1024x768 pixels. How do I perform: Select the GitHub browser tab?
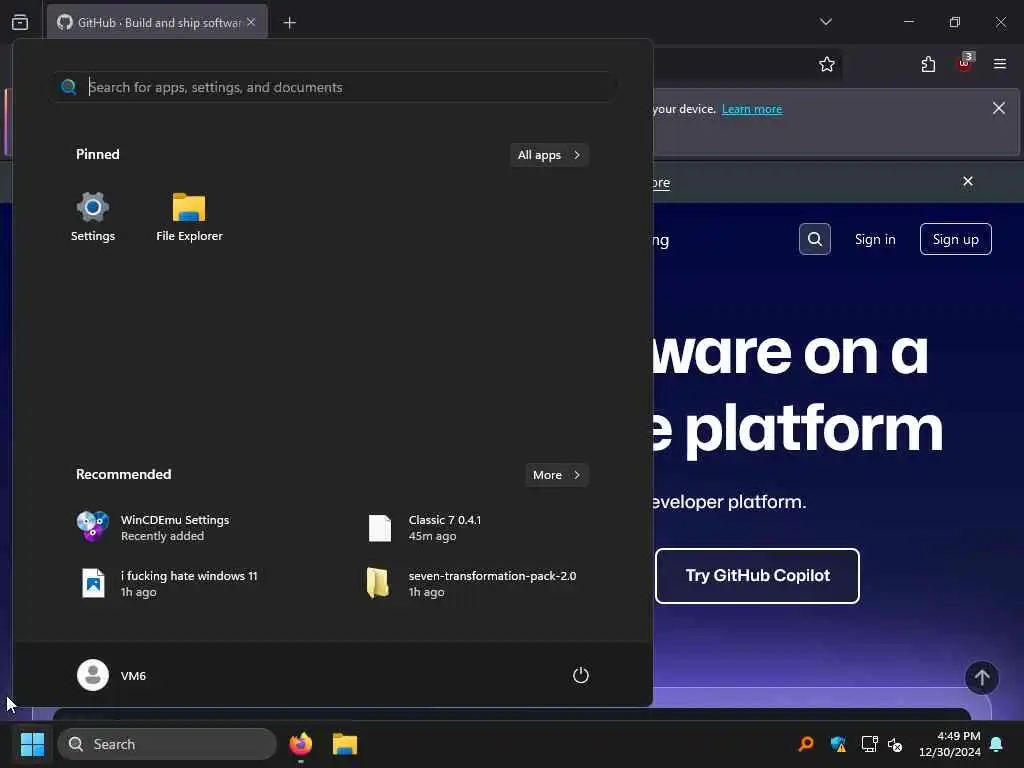157,23
